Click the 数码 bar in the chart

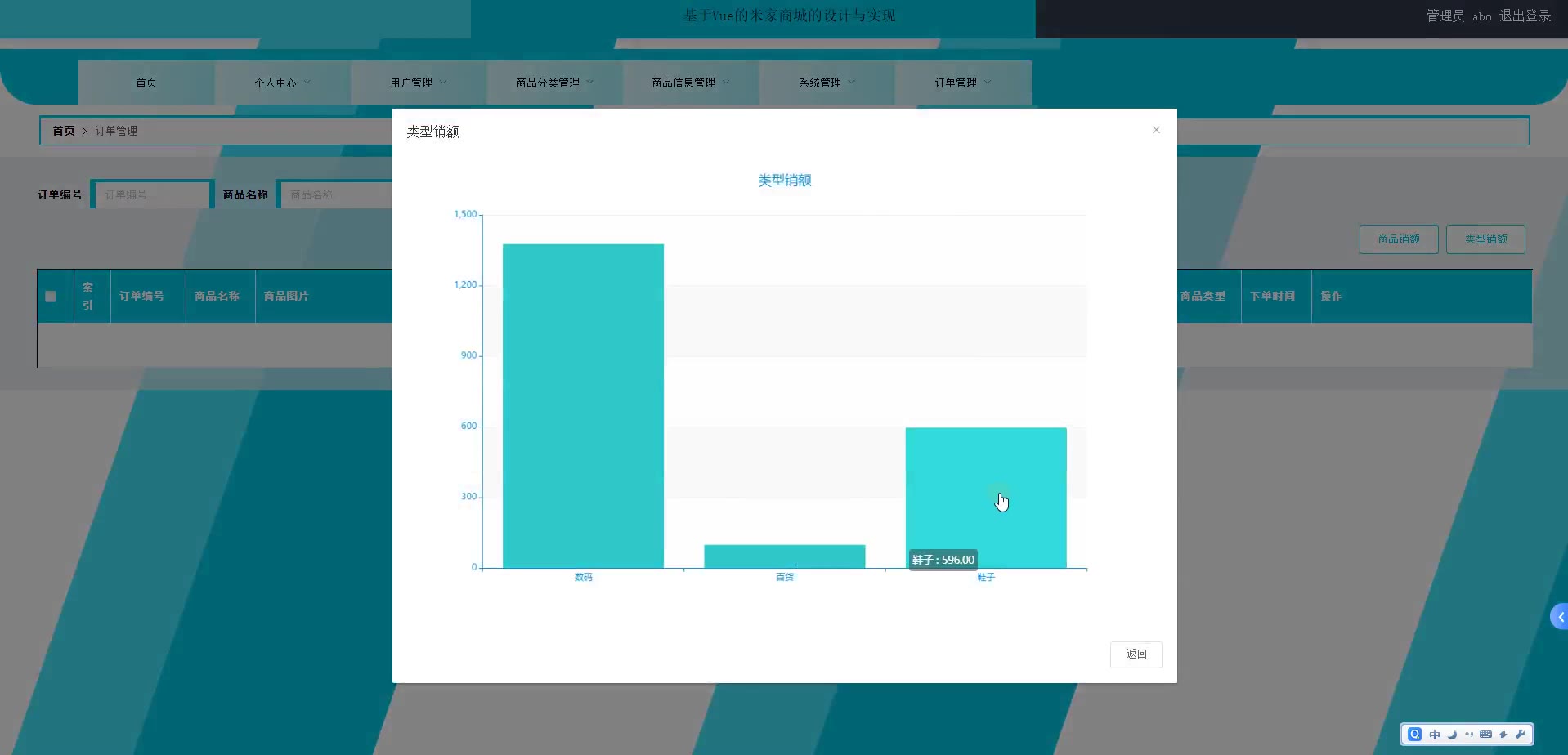coord(583,406)
